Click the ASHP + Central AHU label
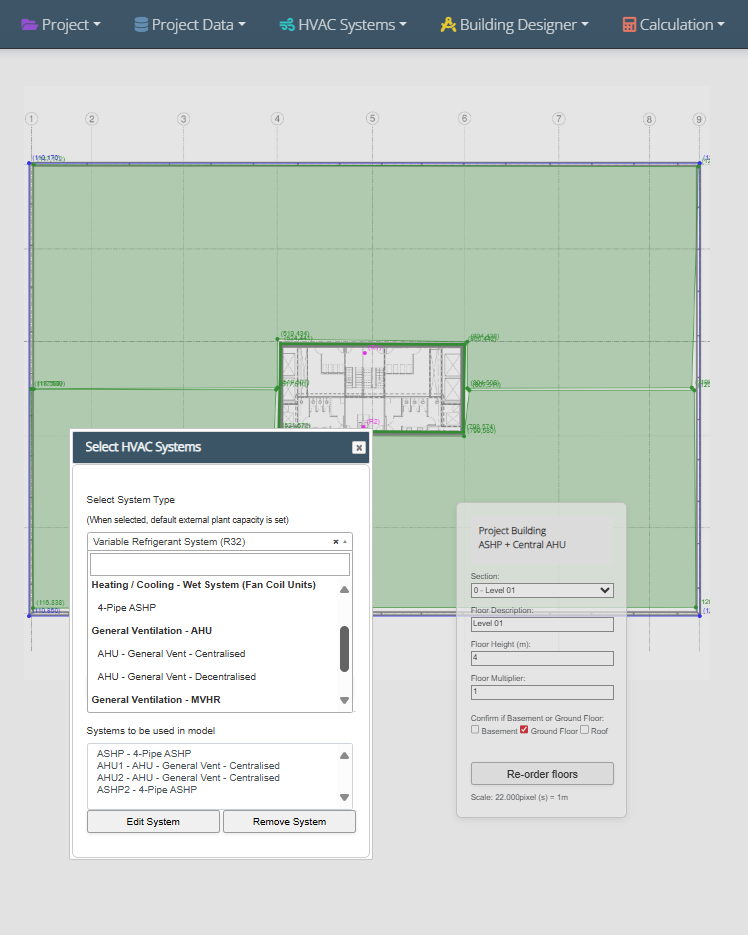 point(522,544)
